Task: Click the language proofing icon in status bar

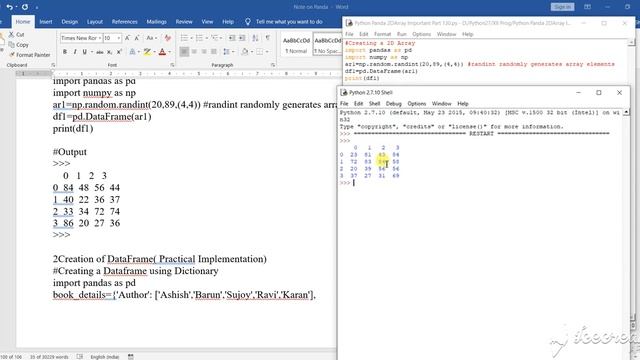Action: click(80, 356)
